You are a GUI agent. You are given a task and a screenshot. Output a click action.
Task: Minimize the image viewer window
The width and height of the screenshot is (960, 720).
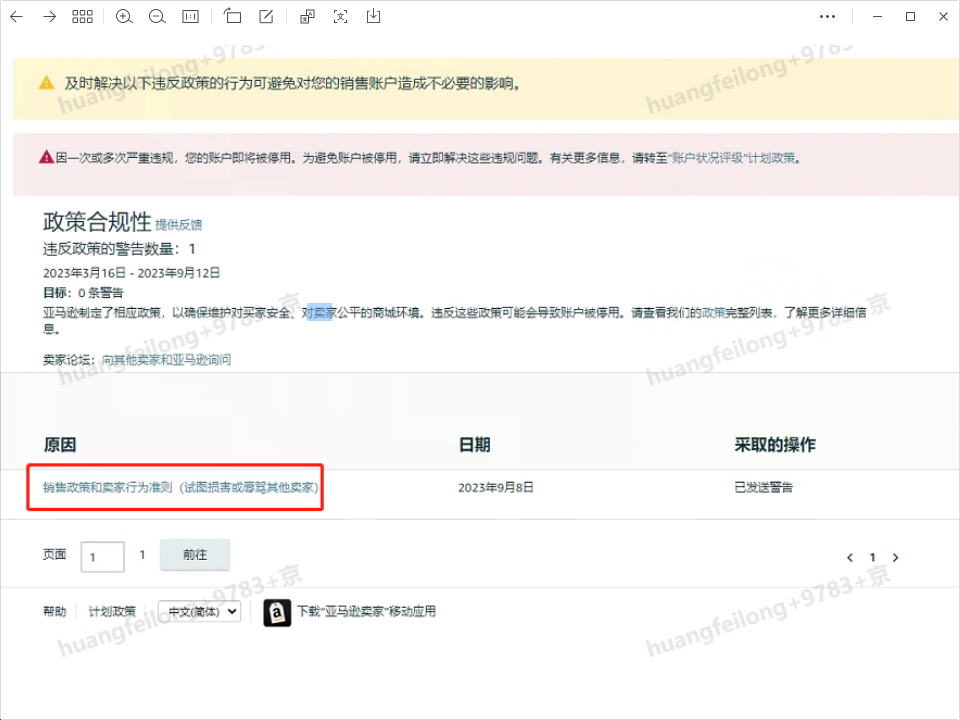pyautogui.click(x=877, y=17)
